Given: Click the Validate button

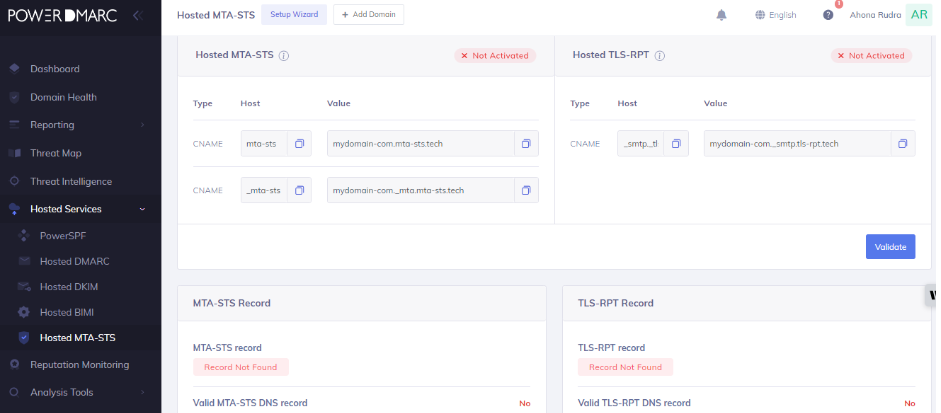Looking at the screenshot, I should pyautogui.click(x=889, y=247).
